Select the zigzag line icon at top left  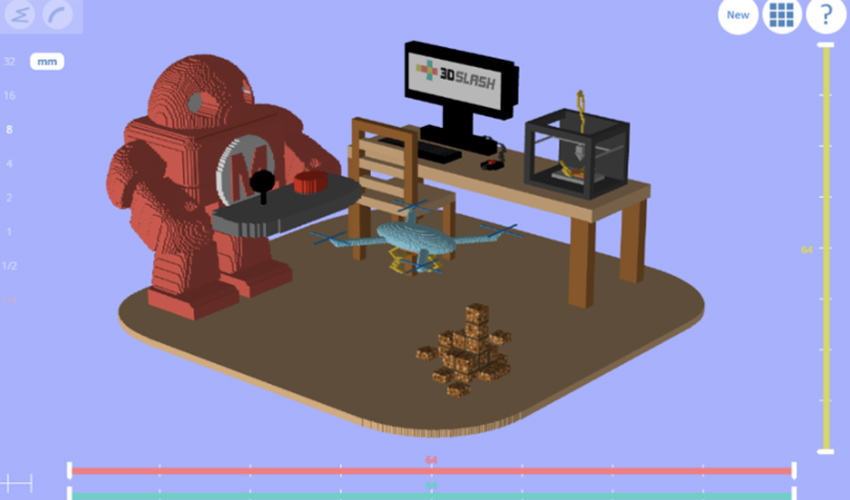point(21,14)
